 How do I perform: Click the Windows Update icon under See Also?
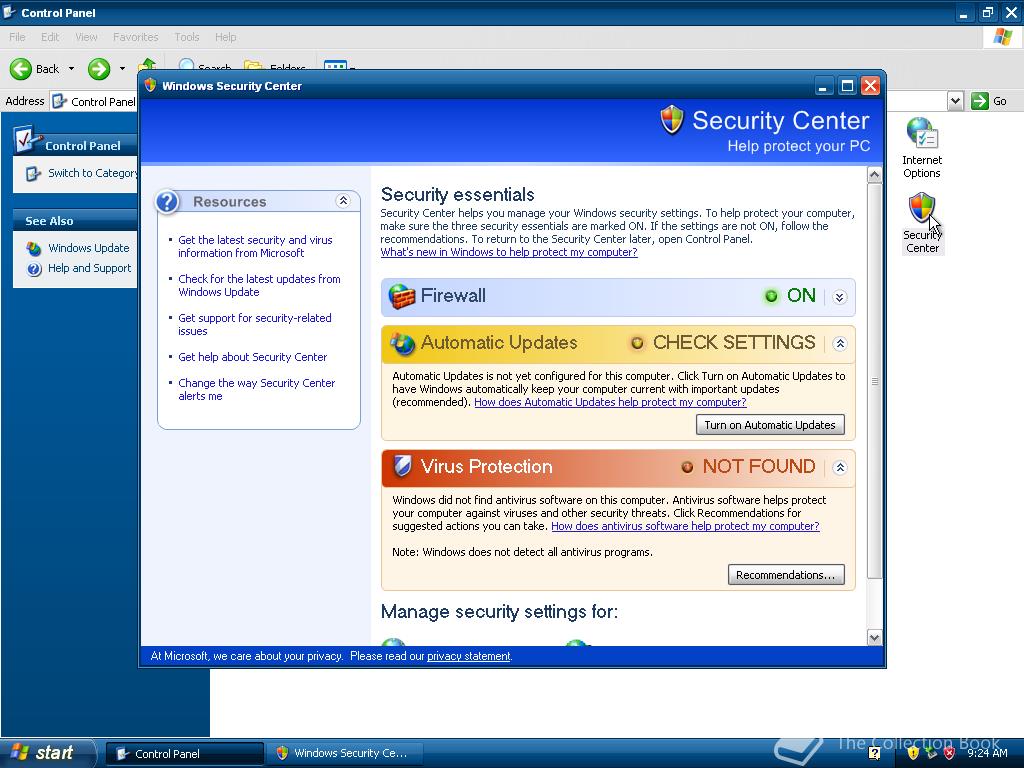[33, 249]
